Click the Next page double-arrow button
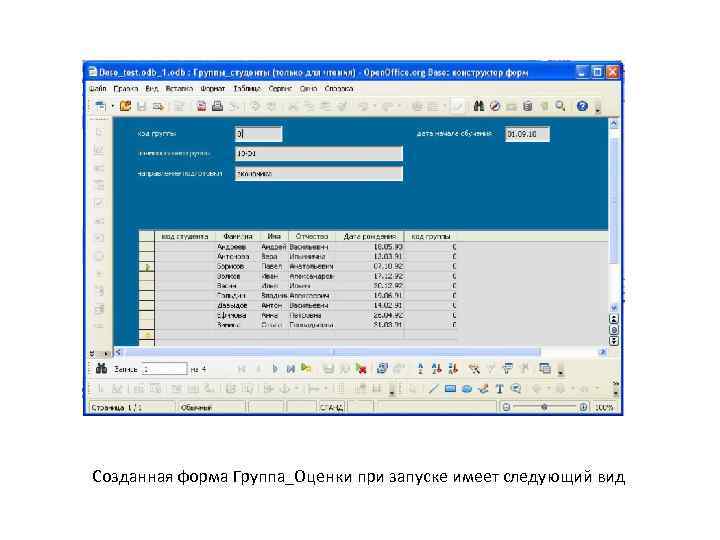The image size is (720, 540). pyautogui.click(x=613, y=341)
